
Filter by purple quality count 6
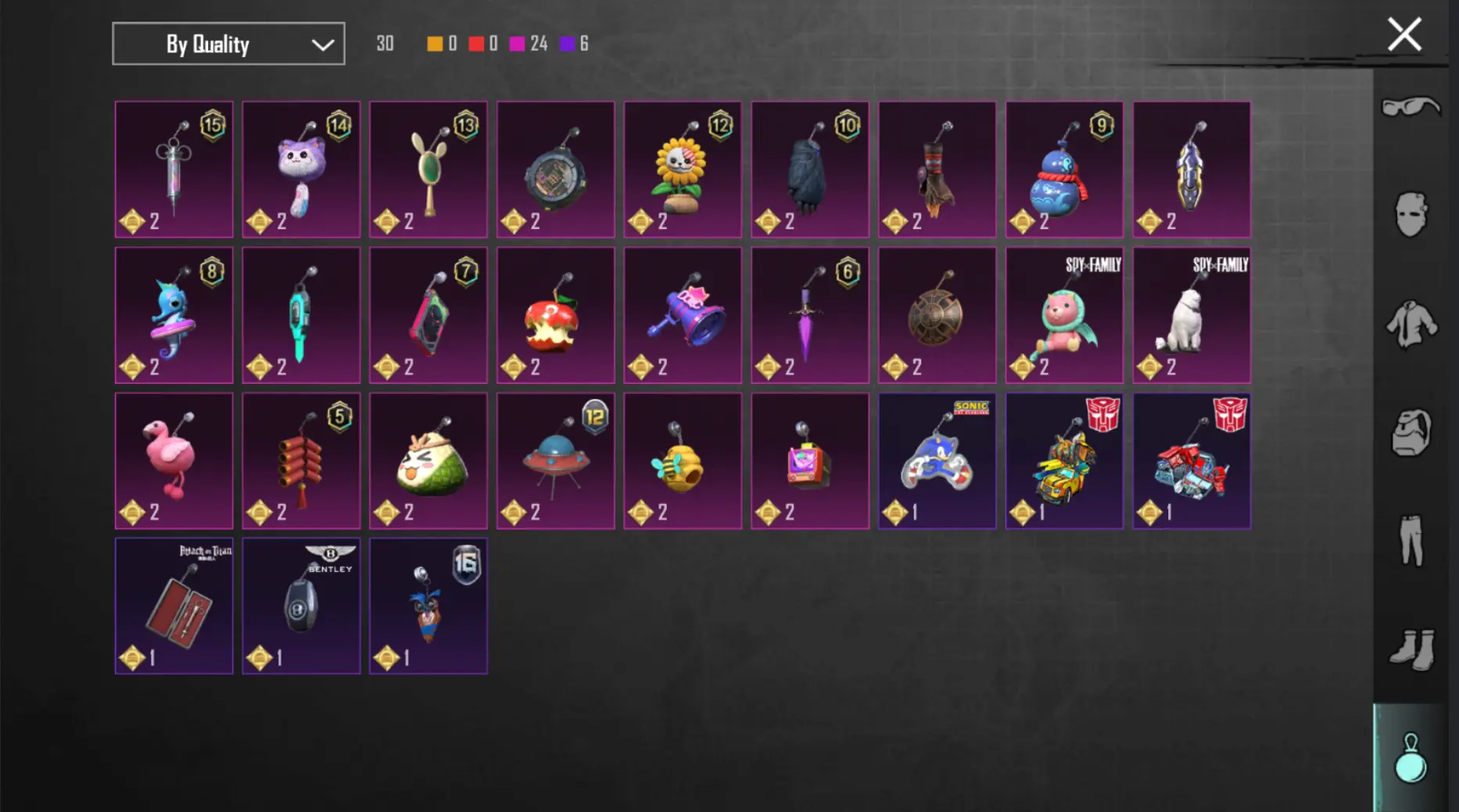(x=575, y=44)
